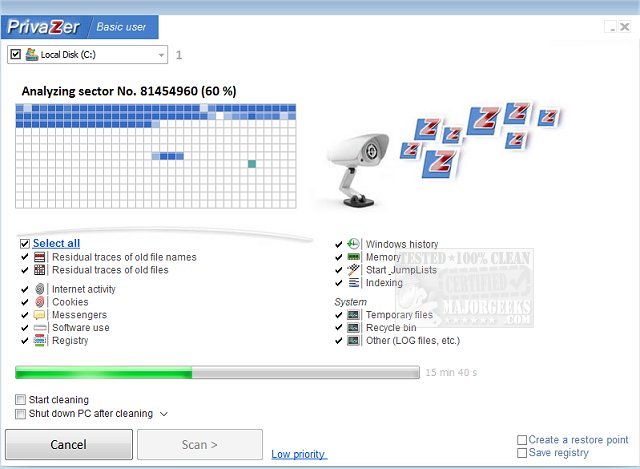Click the Cookies target icon
This screenshot has height=469, width=640.
click(x=40, y=302)
